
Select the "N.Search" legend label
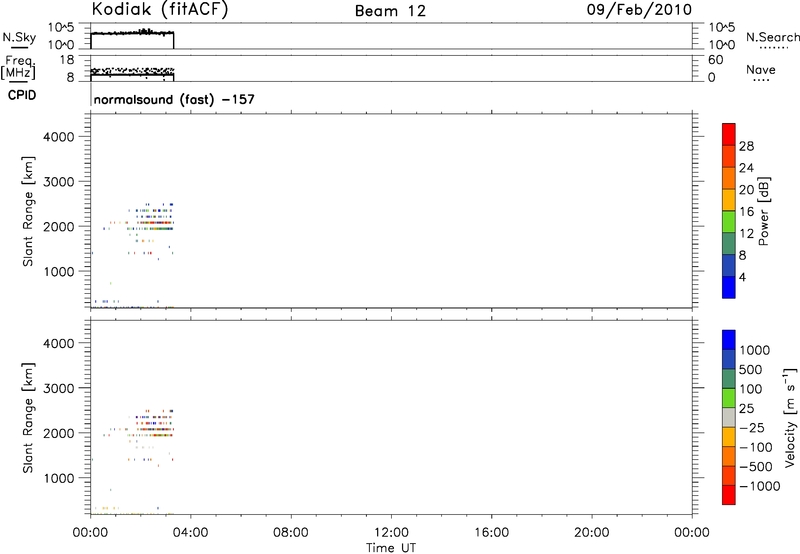point(773,37)
